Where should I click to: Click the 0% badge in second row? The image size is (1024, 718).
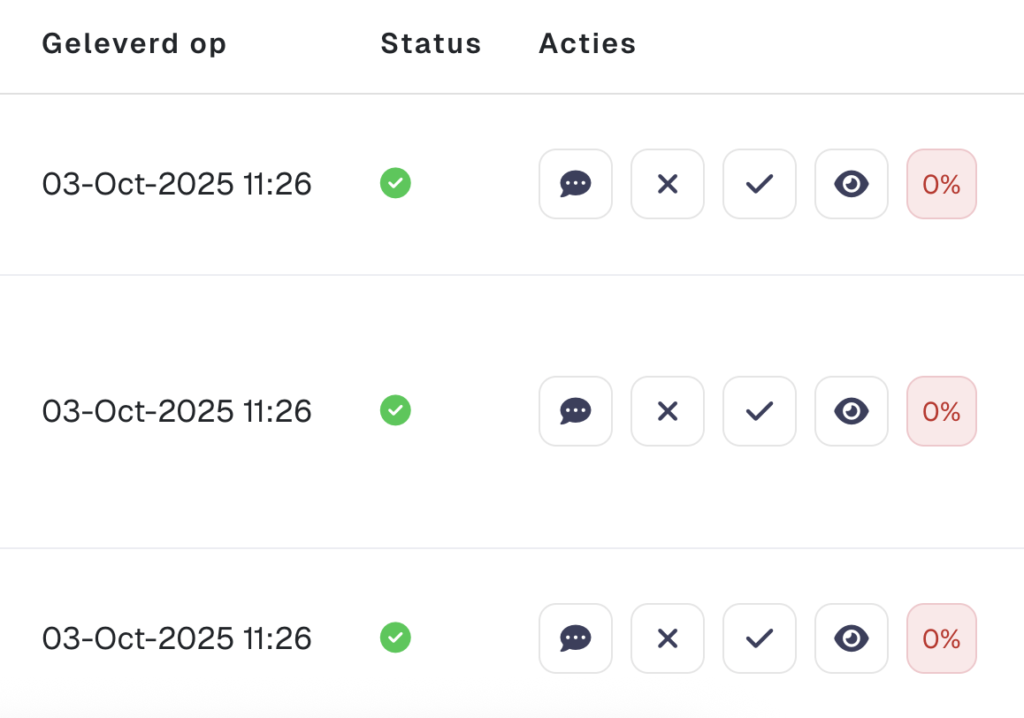941,411
